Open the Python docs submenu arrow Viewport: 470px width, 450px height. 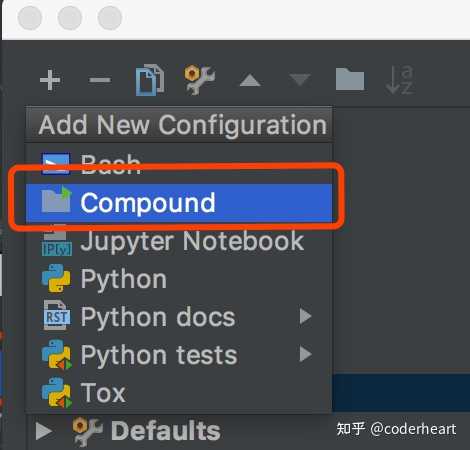tap(305, 316)
